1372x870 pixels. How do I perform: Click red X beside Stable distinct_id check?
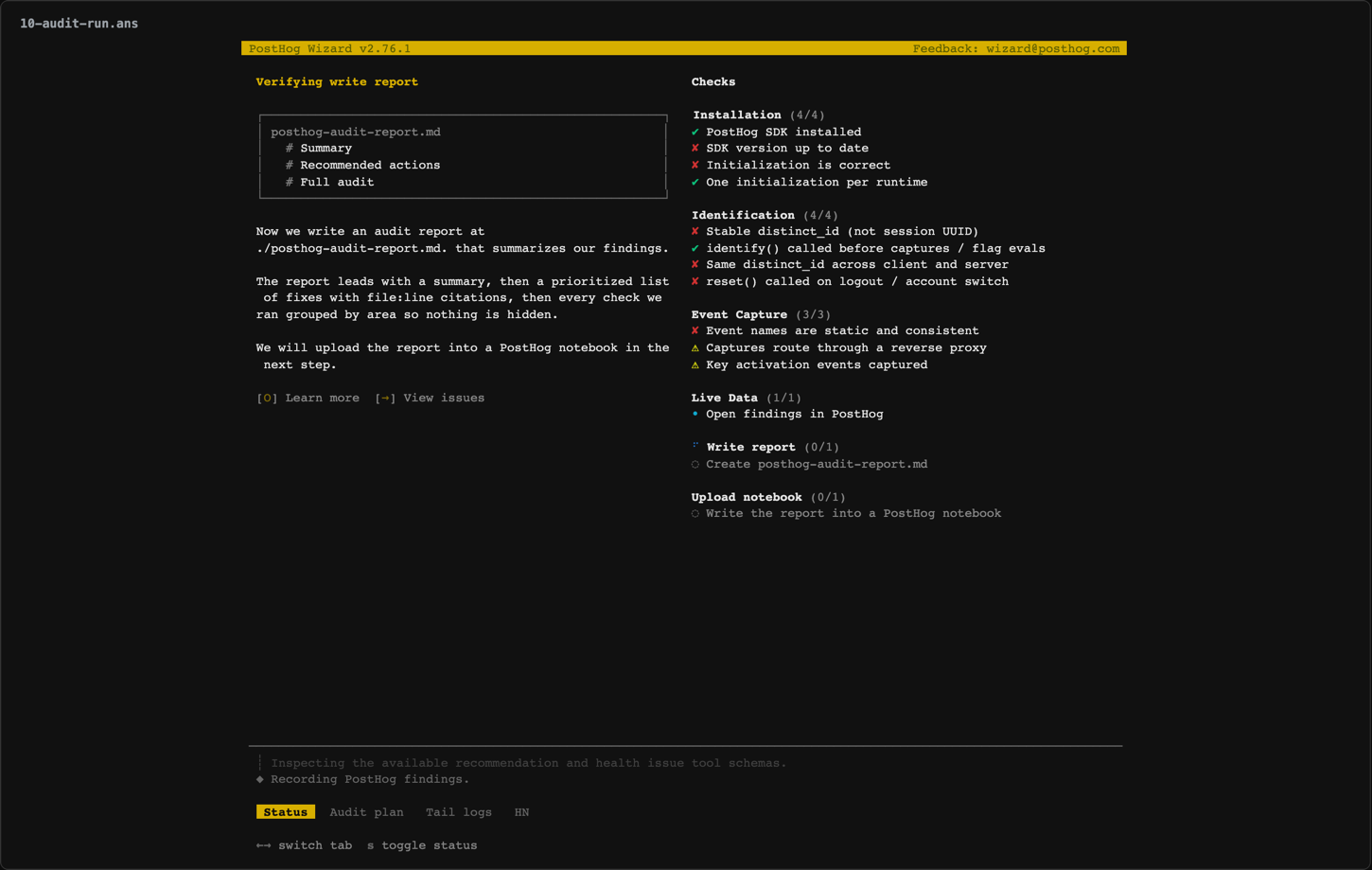(x=695, y=231)
